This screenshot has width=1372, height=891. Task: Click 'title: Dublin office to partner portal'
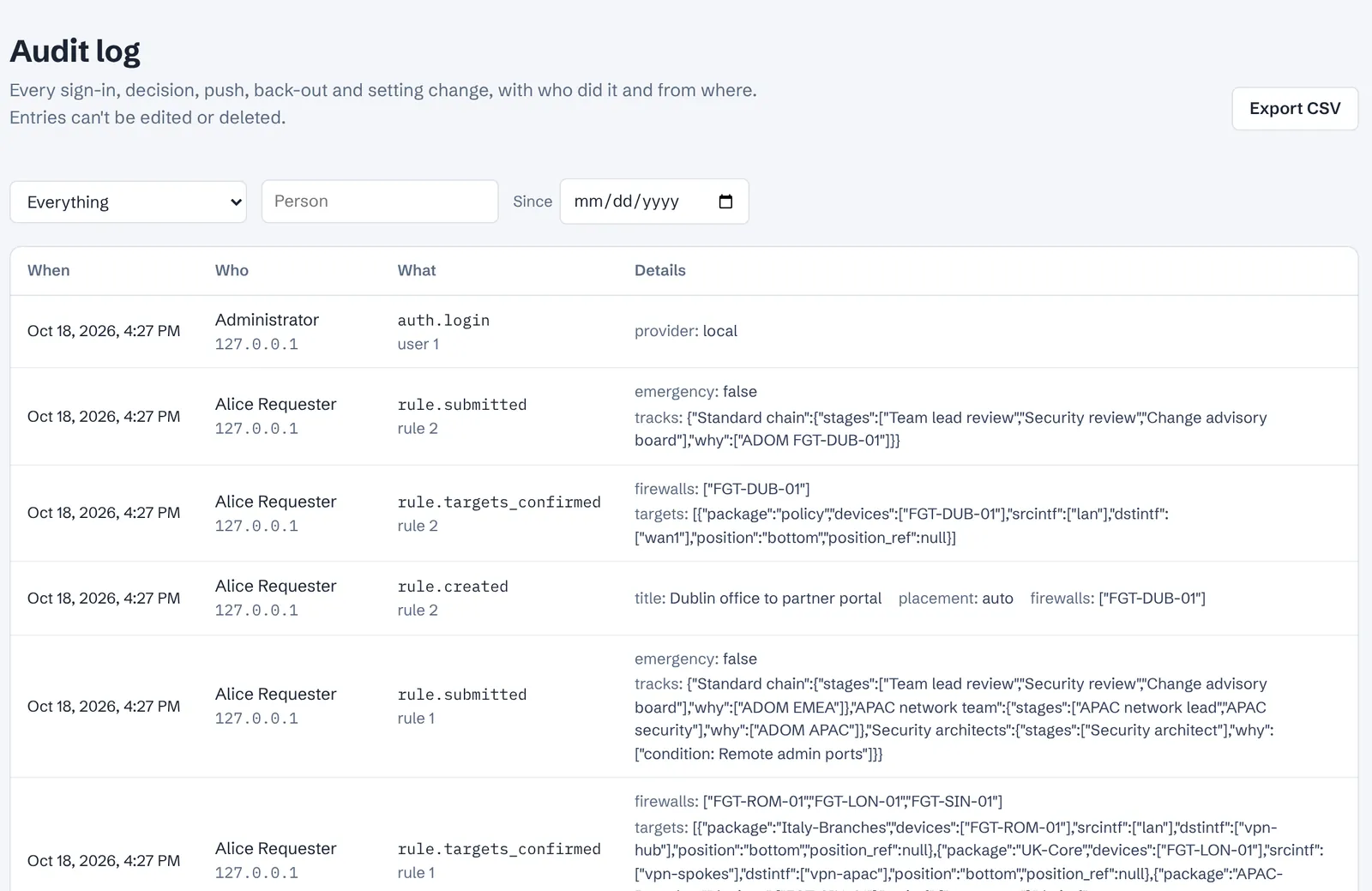pyautogui.click(x=758, y=599)
